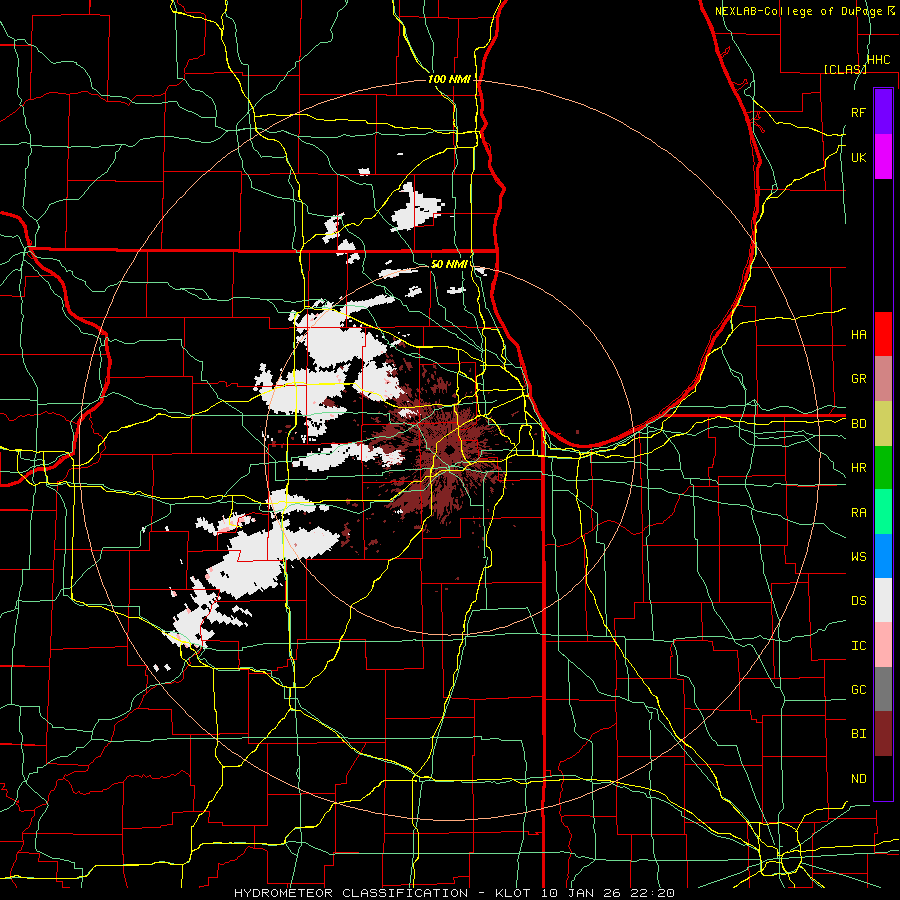Viewport: 900px width, 900px height.
Task: Click the HR legend label
Action: tap(859, 468)
